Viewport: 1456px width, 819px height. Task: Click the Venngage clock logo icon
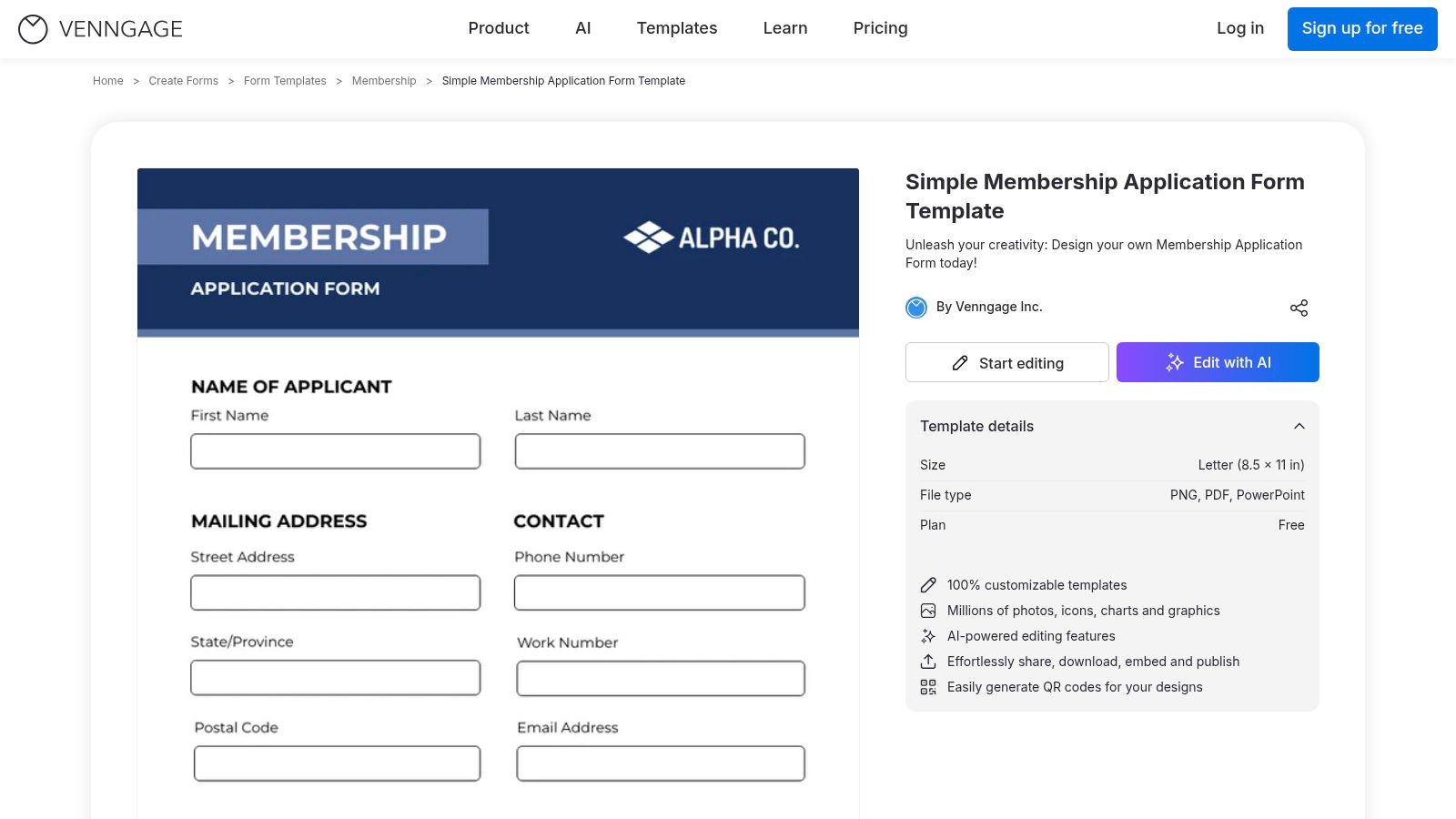pyautogui.click(x=33, y=29)
